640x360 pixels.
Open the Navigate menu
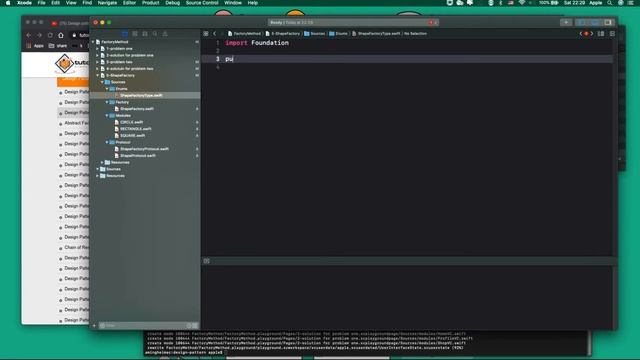click(x=107, y=3)
